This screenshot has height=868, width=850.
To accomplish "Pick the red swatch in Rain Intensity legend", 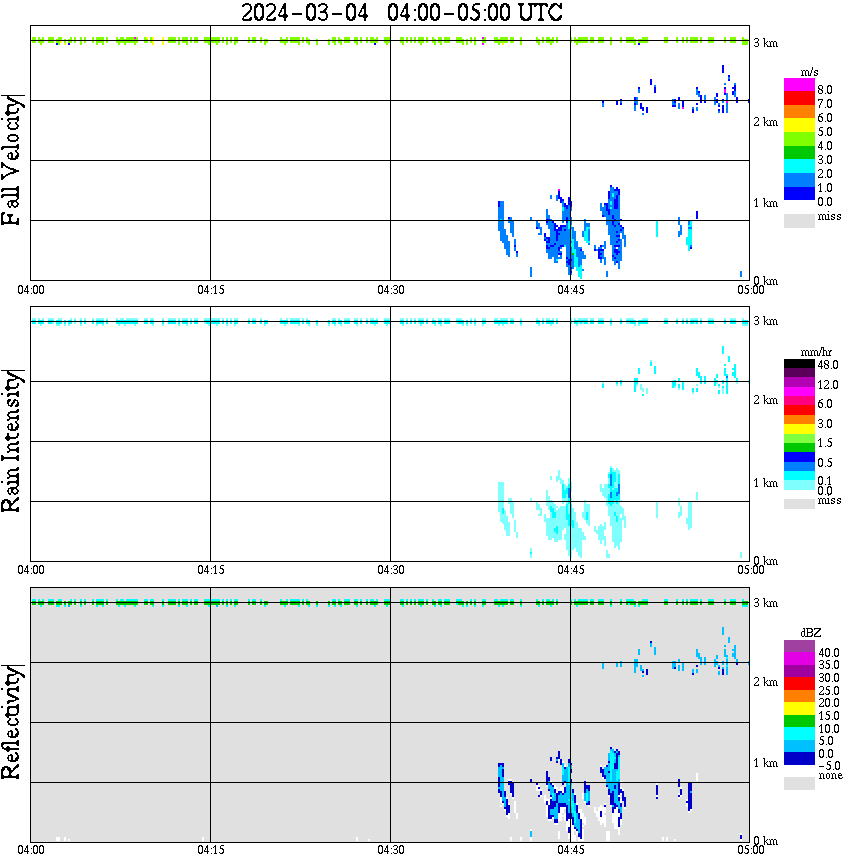I will tap(799, 410).
